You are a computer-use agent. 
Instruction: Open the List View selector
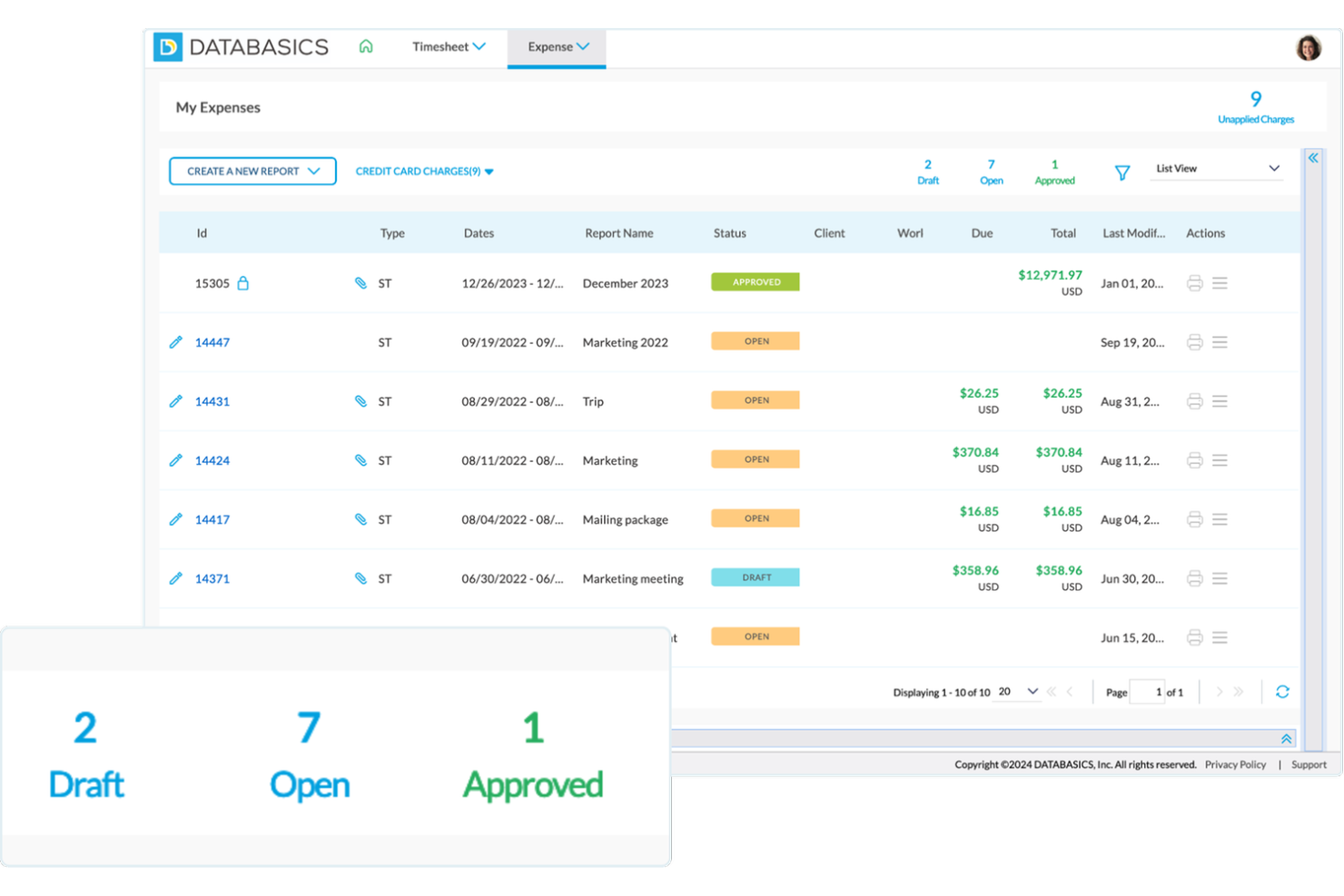(1216, 168)
